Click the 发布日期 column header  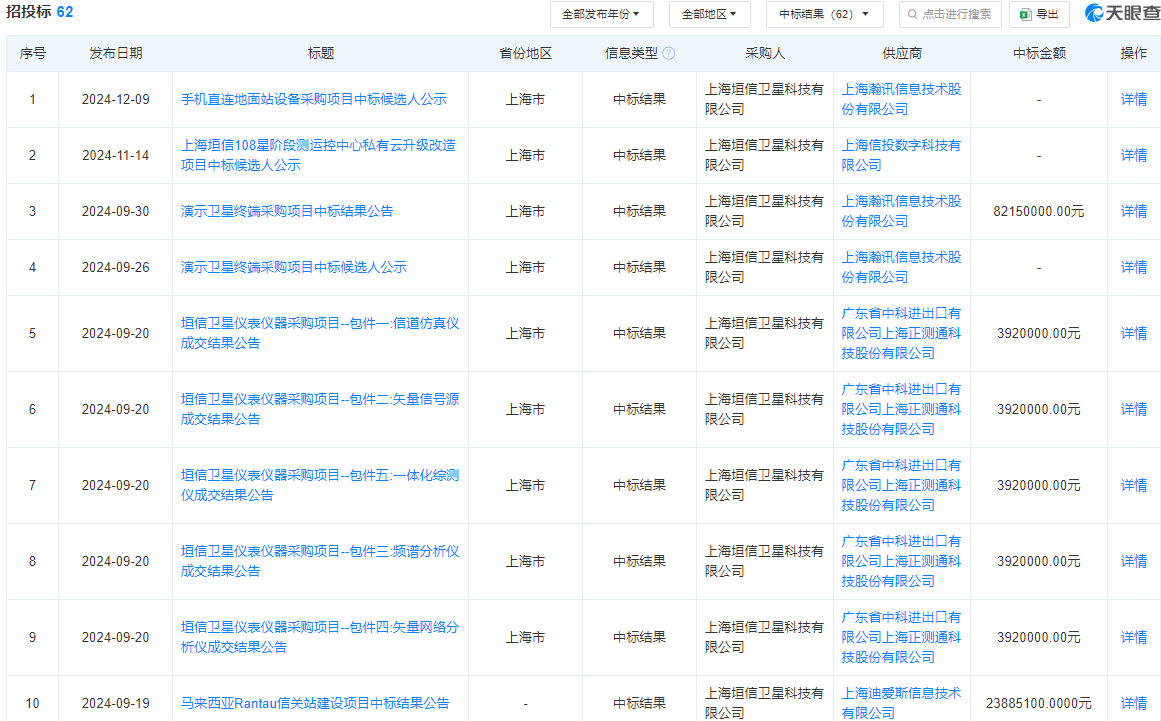click(x=116, y=53)
